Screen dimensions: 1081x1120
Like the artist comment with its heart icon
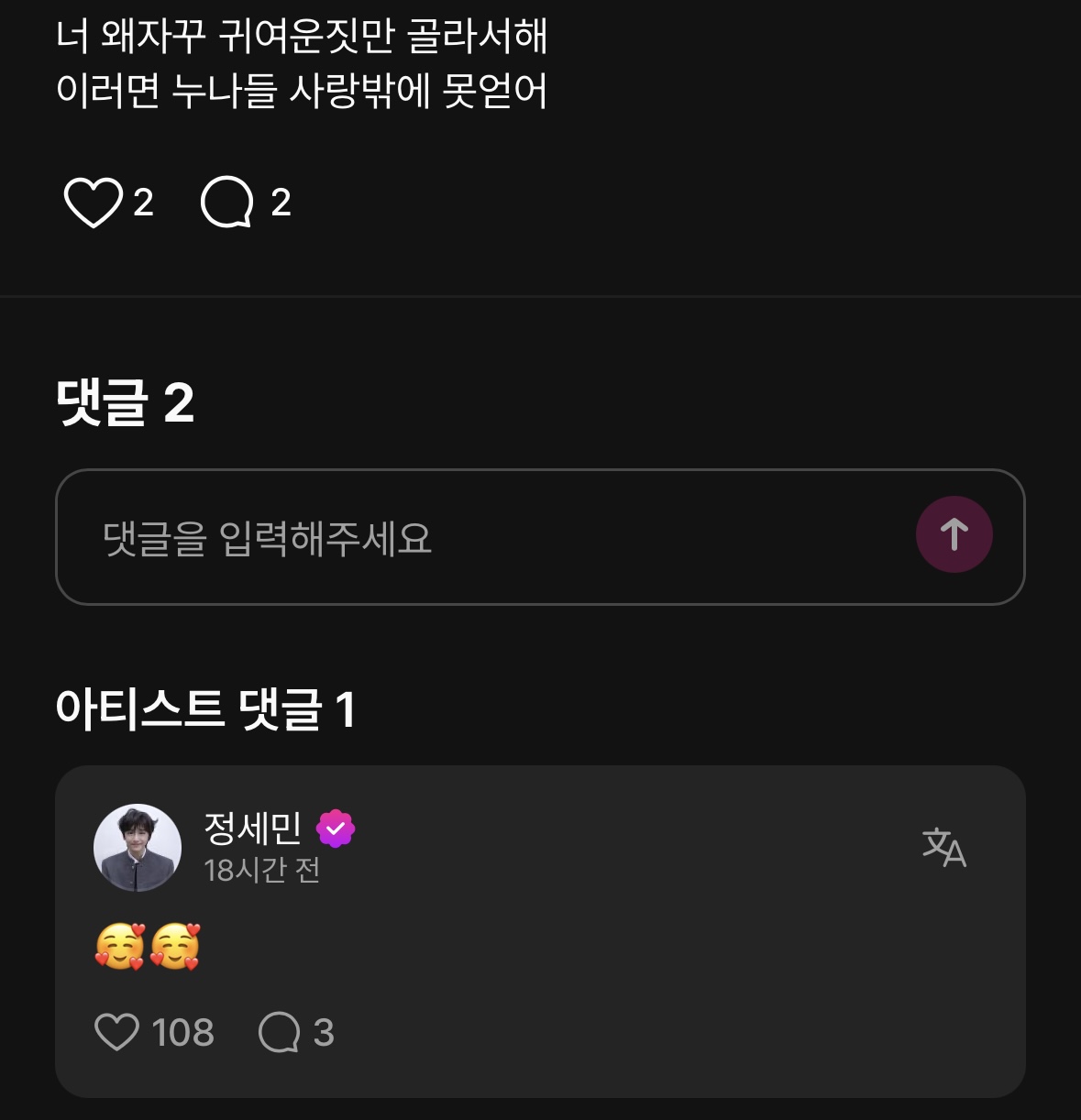point(116,1032)
